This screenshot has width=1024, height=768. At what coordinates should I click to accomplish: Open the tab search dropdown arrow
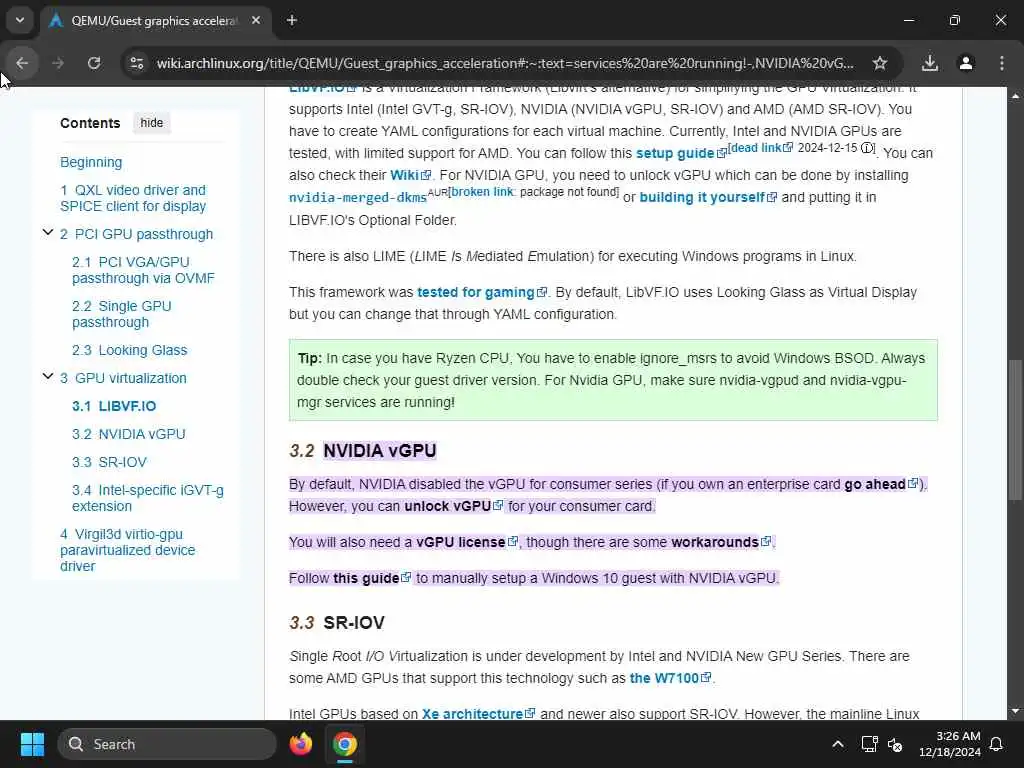click(x=20, y=20)
